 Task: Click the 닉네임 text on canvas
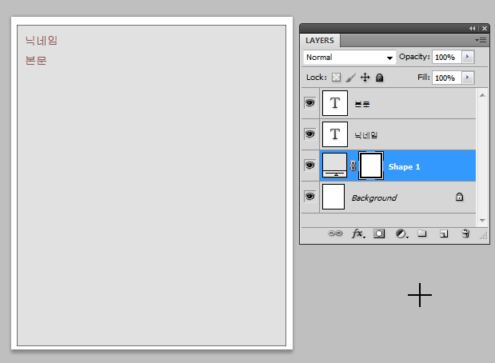pyautogui.click(x=41, y=41)
